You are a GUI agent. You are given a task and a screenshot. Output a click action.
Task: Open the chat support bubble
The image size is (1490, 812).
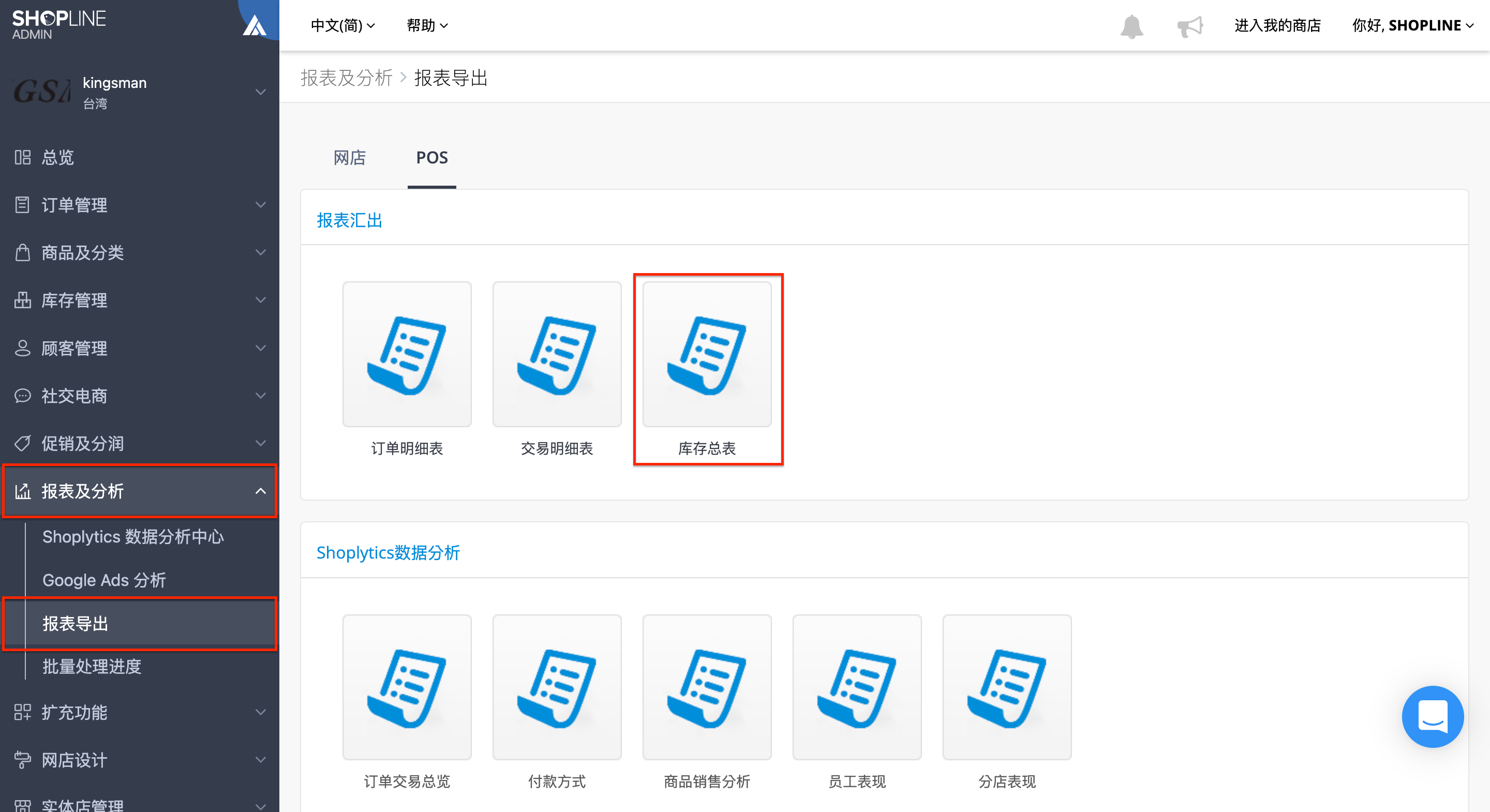tap(1432, 716)
